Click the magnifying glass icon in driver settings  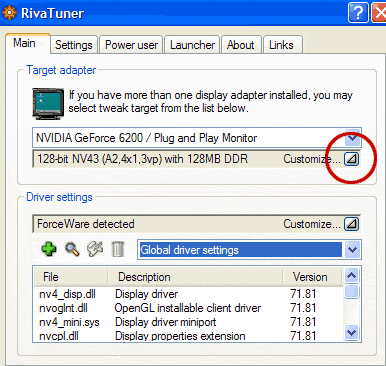click(x=72, y=249)
